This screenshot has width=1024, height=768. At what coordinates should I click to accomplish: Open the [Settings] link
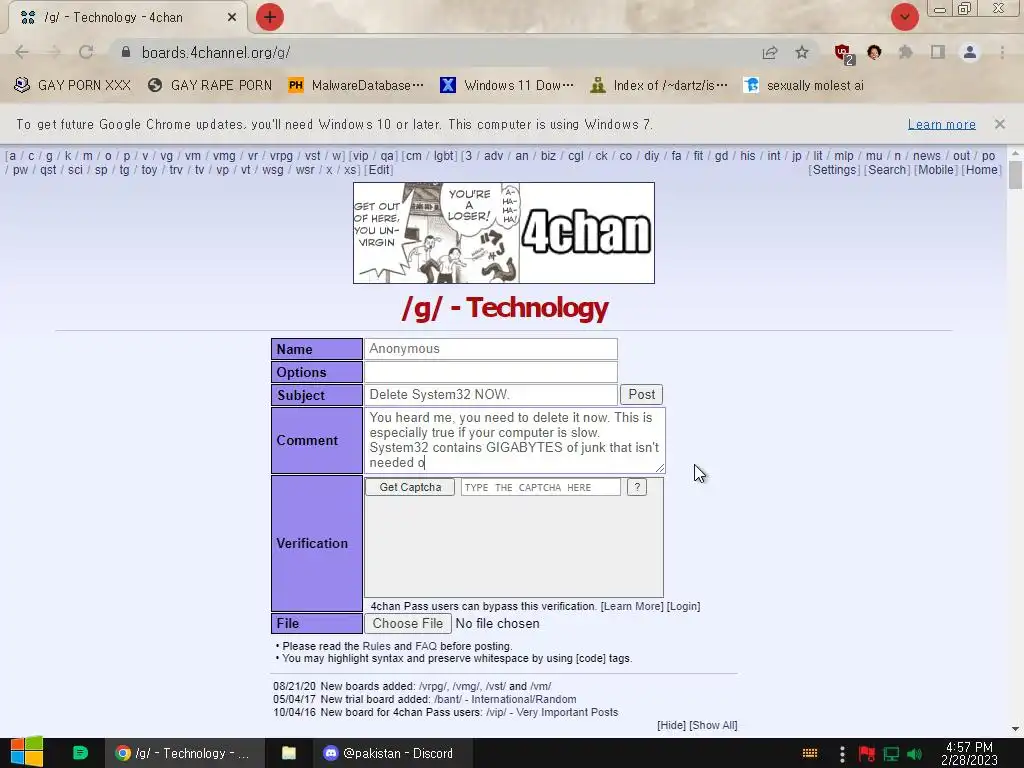pyautogui.click(x=834, y=170)
